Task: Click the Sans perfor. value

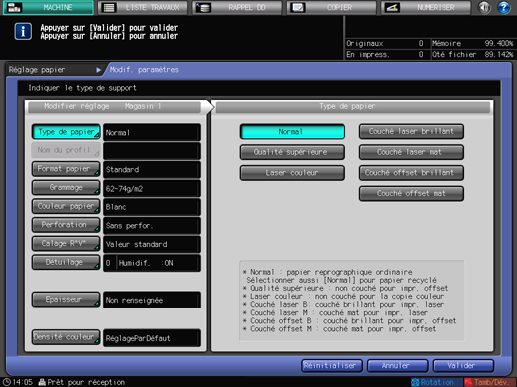Action: tap(152, 226)
